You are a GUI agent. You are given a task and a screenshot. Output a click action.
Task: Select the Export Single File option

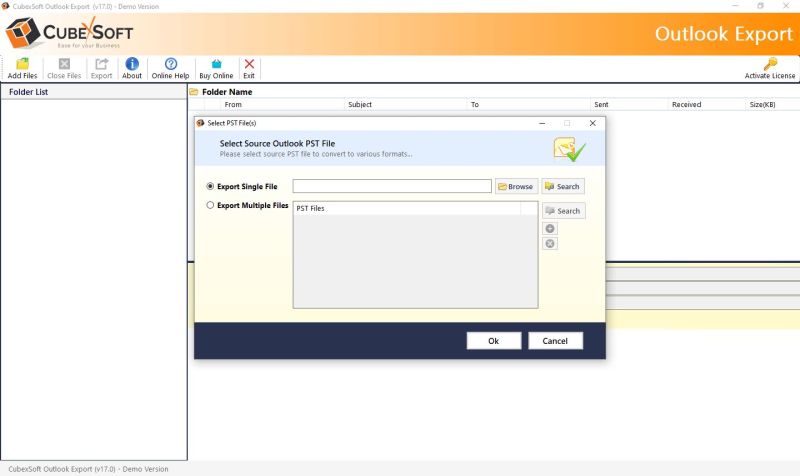pyautogui.click(x=210, y=186)
